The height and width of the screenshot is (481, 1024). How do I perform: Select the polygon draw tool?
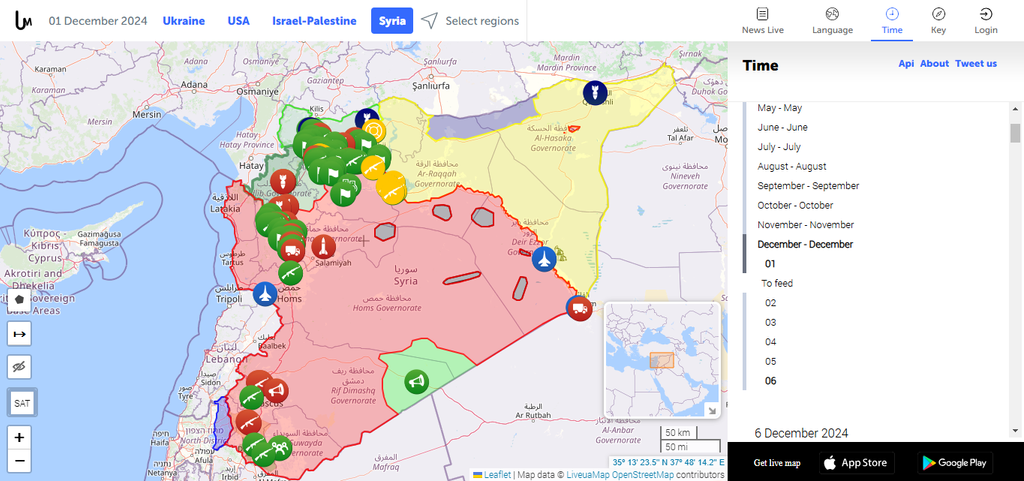click(x=20, y=299)
